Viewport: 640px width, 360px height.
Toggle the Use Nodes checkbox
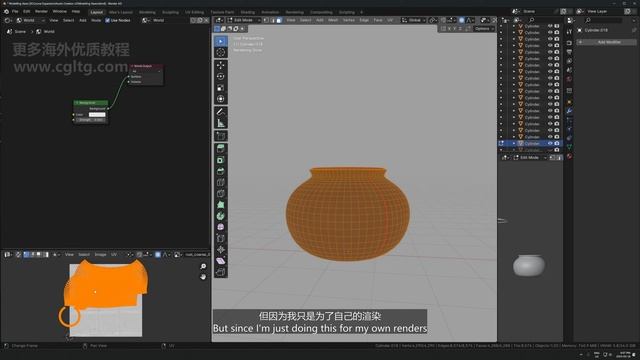107,20
